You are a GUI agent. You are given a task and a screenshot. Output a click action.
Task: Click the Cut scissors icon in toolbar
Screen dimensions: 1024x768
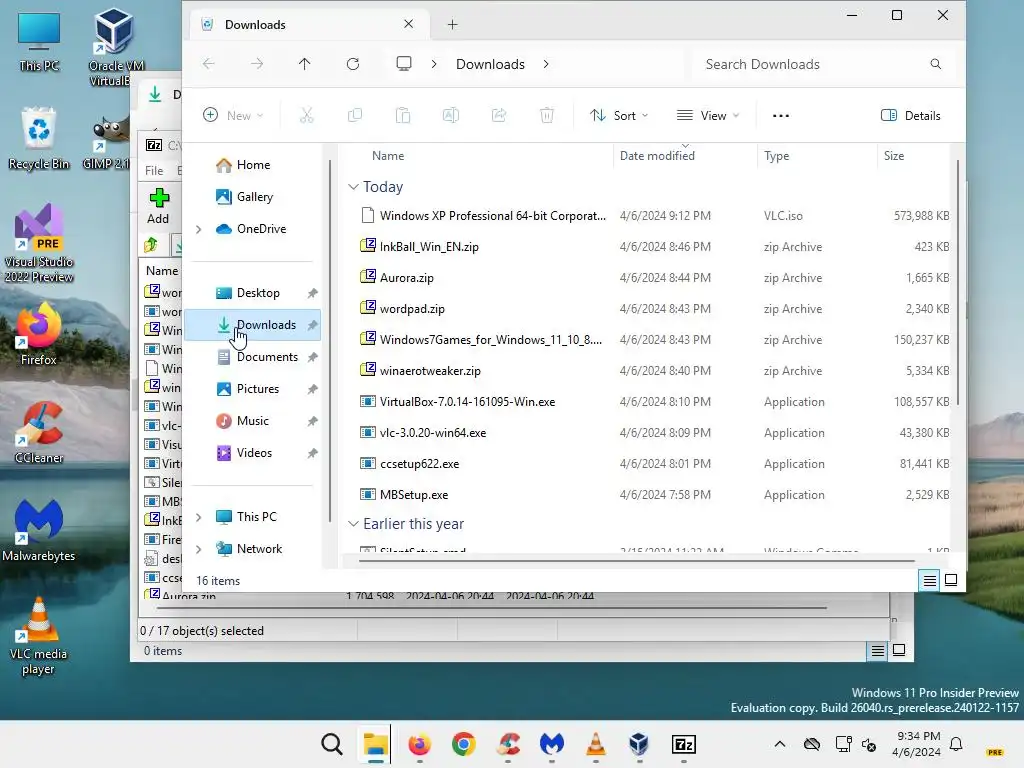[306, 116]
